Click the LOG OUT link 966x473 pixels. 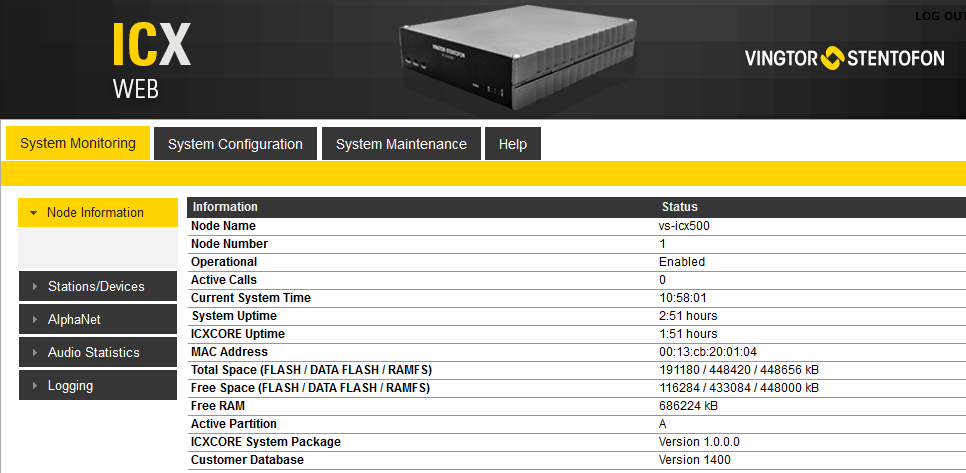[x=940, y=17]
